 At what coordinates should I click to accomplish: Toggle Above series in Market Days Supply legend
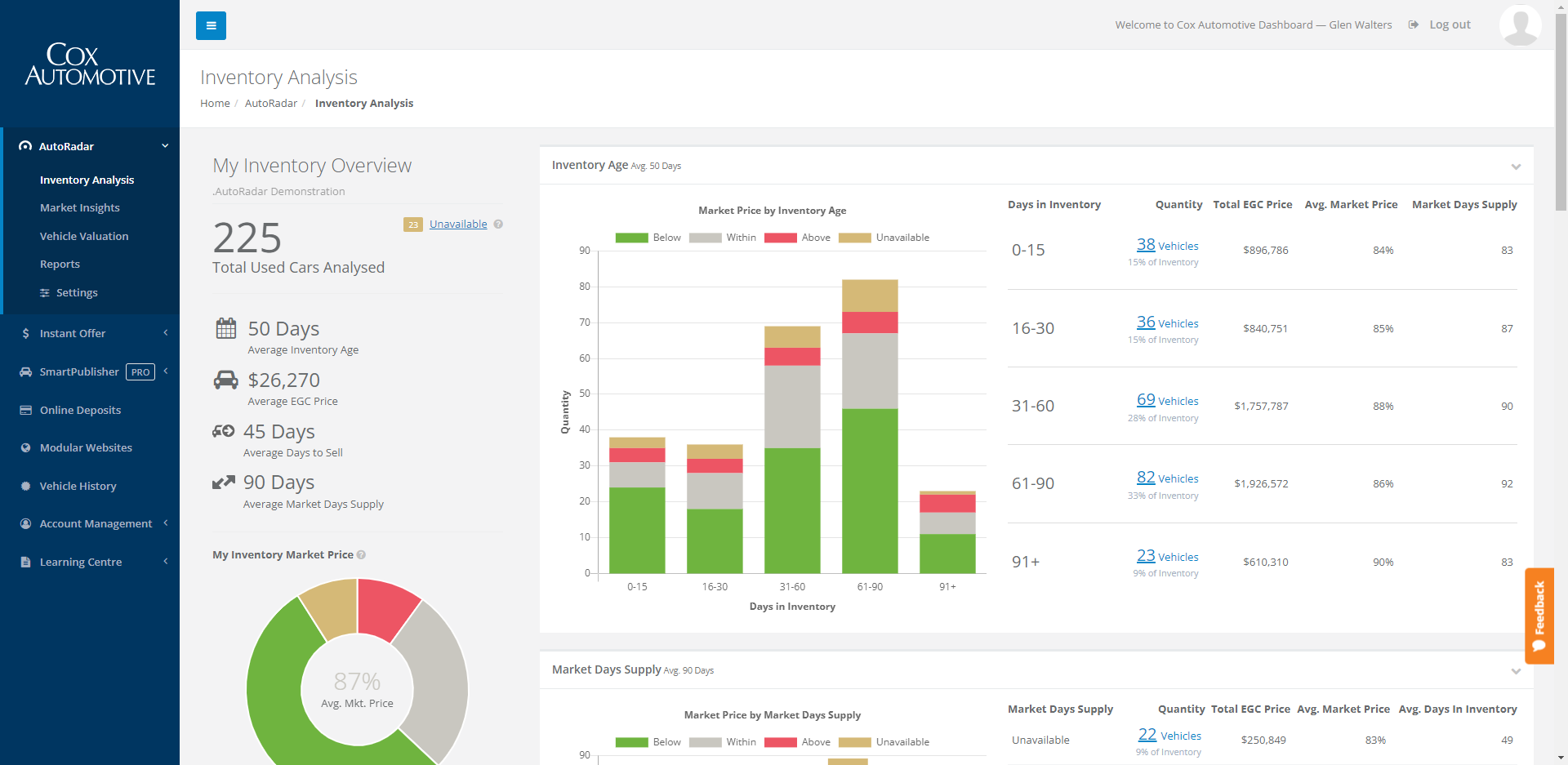pyautogui.click(x=797, y=742)
